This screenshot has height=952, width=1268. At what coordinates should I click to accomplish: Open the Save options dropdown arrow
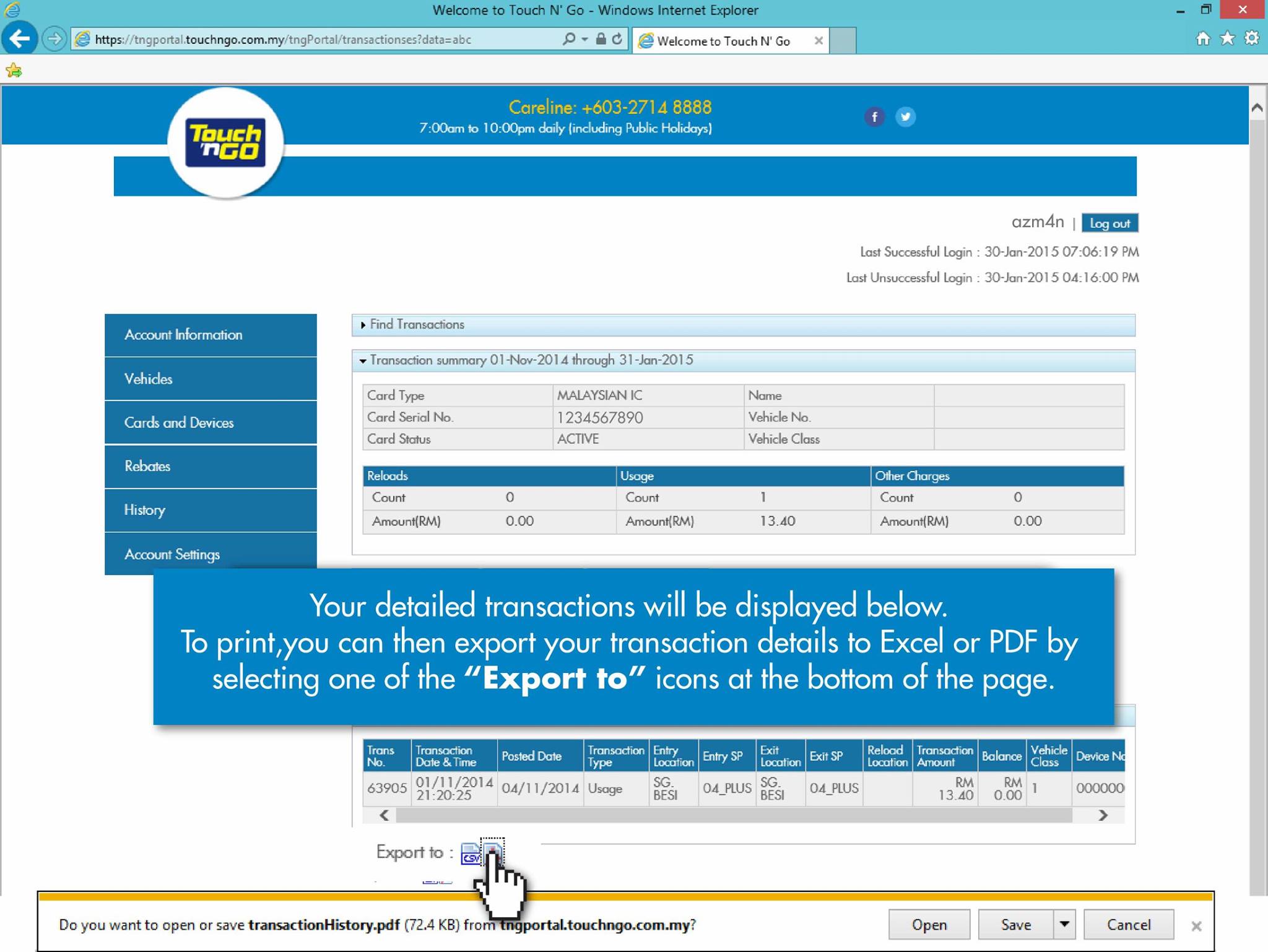tap(1064, 924)
